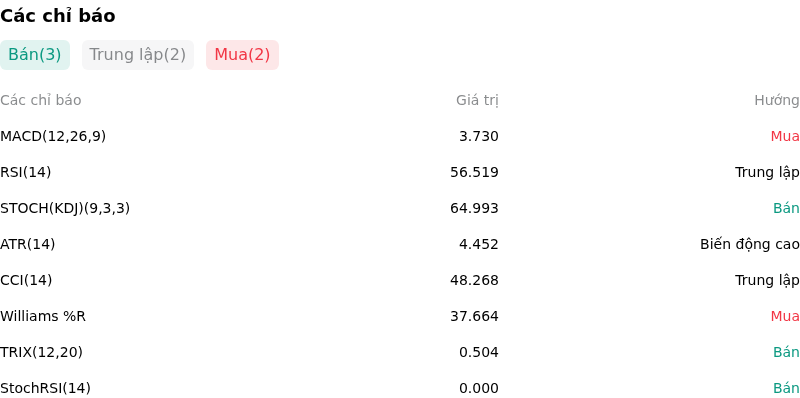The image size is (800, 398).
Task: Click the Giá trị column header
Action: point(477,101)
